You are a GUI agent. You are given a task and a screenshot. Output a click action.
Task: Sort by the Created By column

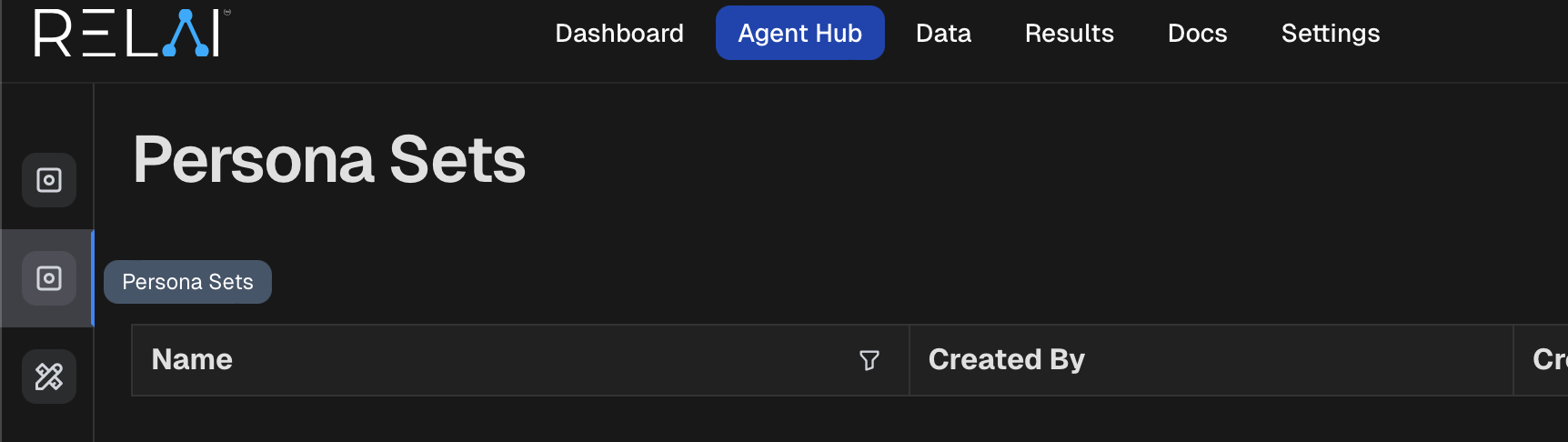[x=1006, y=360]
